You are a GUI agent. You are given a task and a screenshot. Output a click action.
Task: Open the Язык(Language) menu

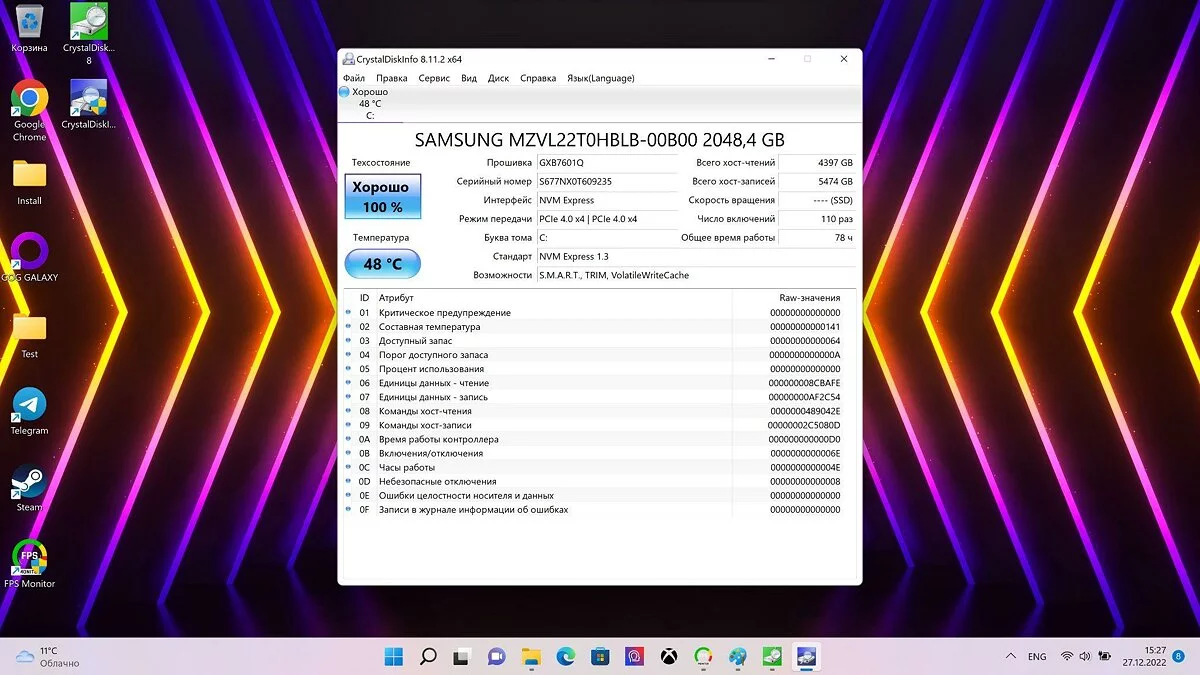click(600, 78)
